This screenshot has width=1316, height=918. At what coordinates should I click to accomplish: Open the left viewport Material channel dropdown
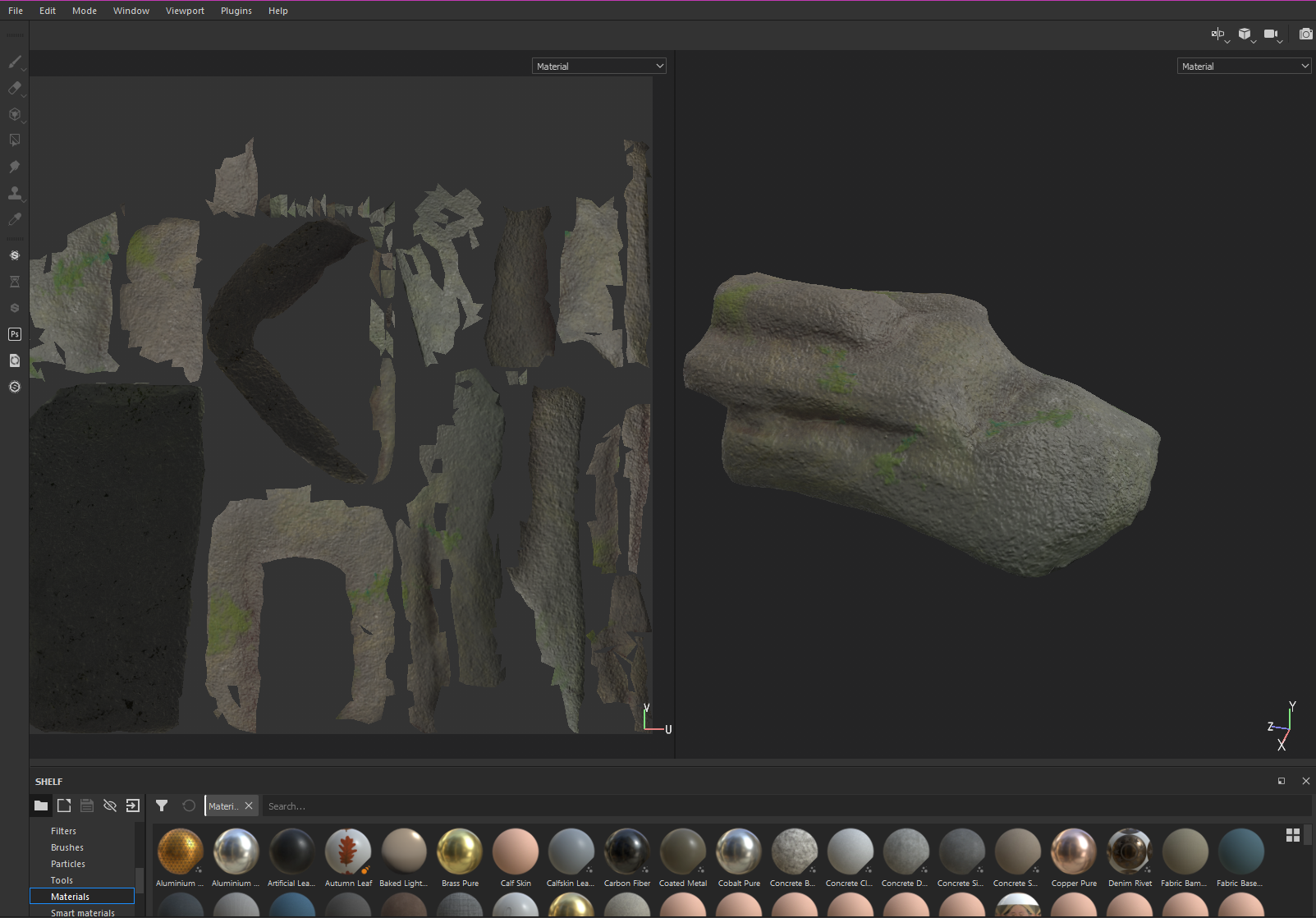point(598,66)
